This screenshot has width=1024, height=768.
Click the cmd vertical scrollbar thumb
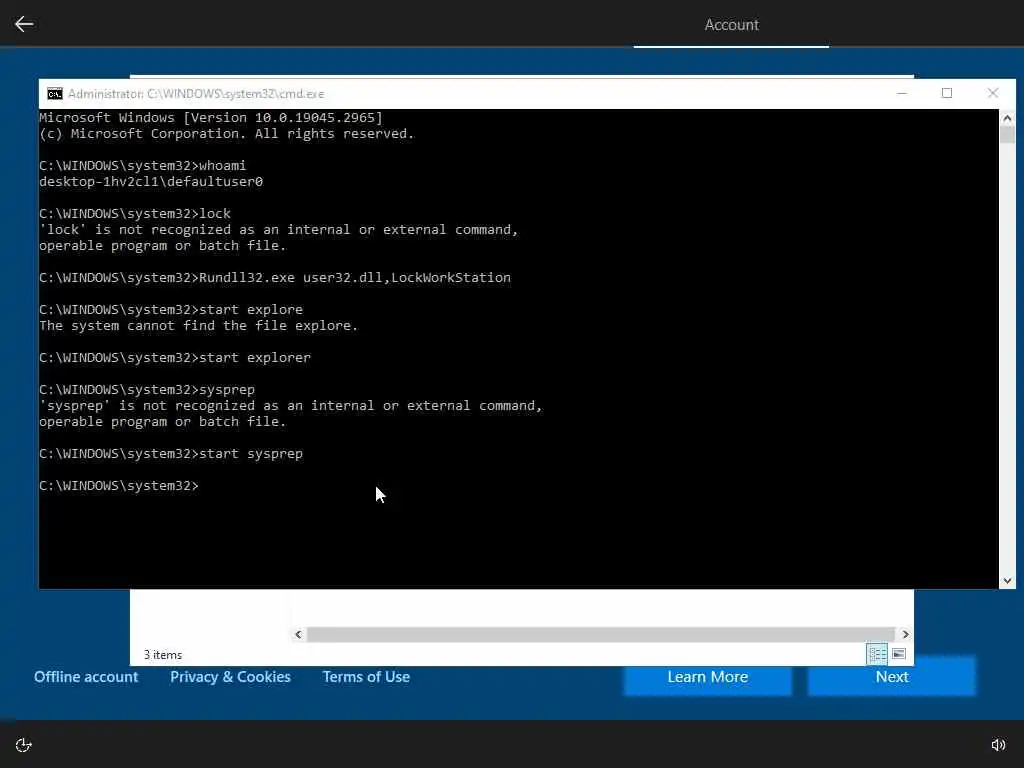tap(1007, 135)
